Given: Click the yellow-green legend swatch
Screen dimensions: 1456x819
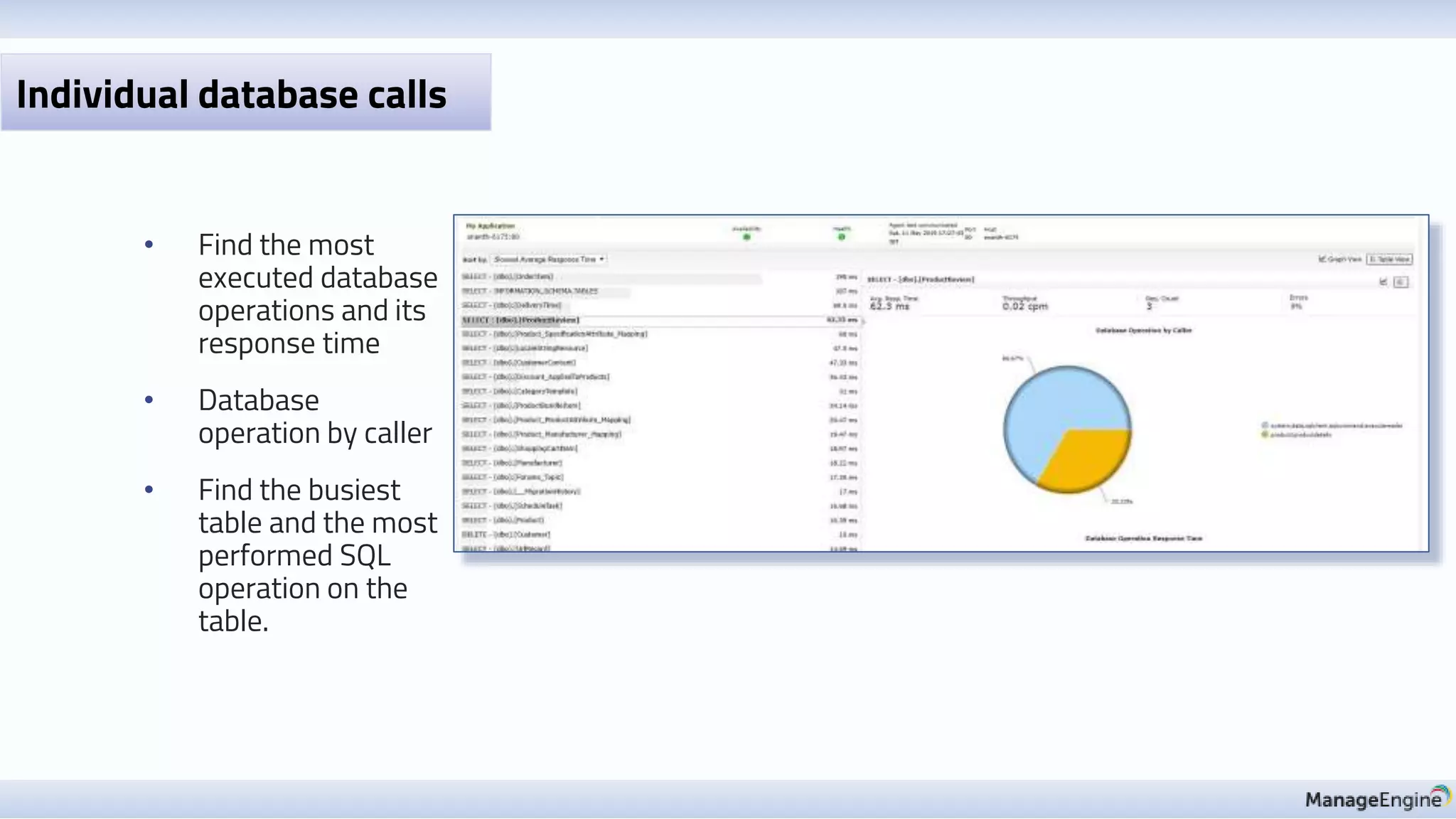Looking at the screenshot, I should (x=1265, y=434).
